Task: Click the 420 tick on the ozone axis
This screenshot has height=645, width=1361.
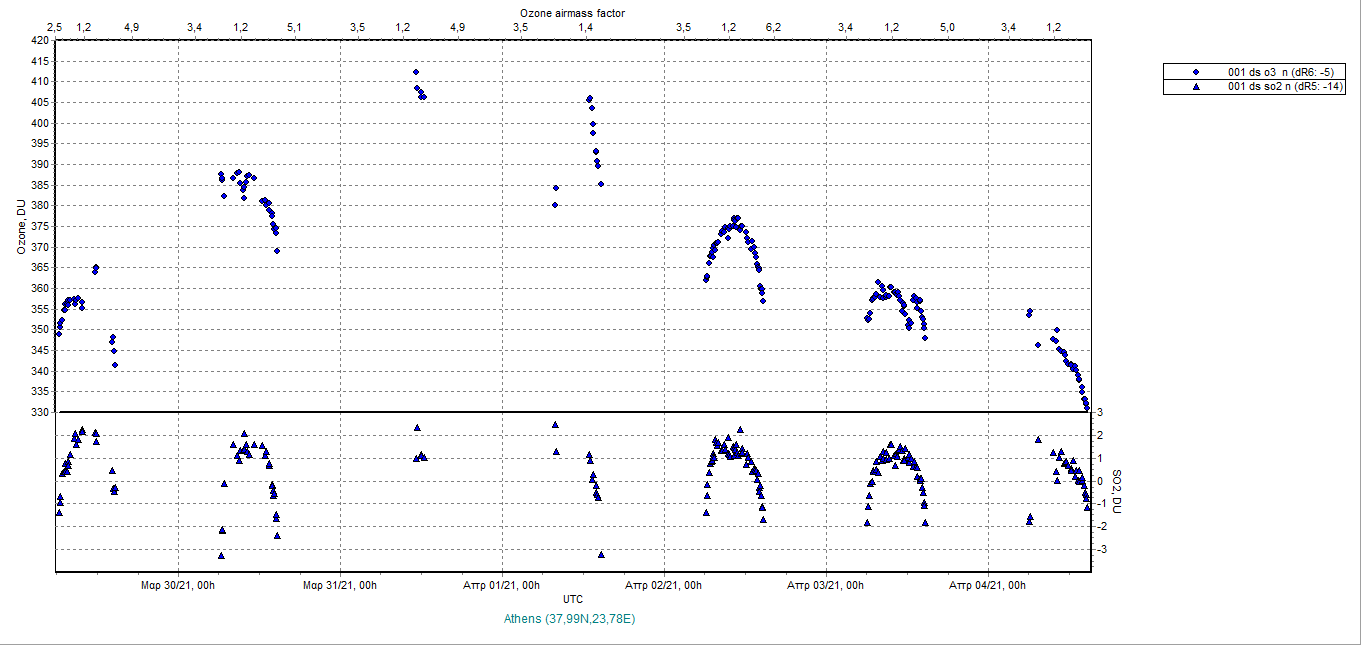Action: (x=40, y=41)
